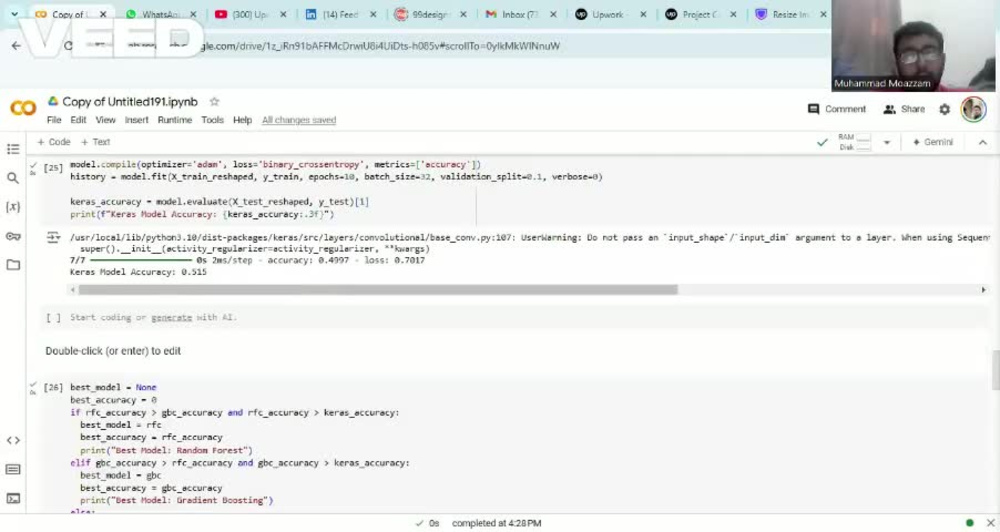Click All changes saved link
Image resolution: width=1000 pixels, height=532 pixels.
pos(299,120)
